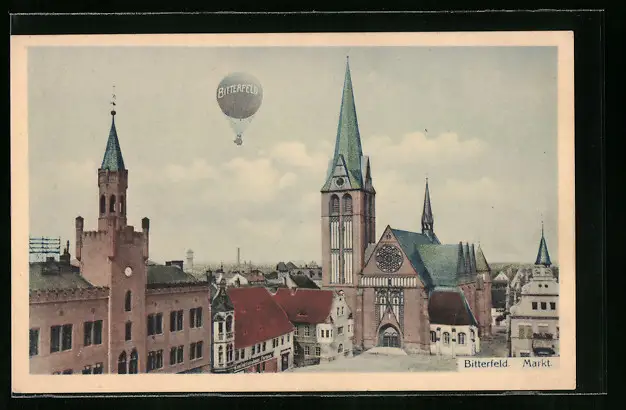Click the white building at right edge

[x=534, y=318]
